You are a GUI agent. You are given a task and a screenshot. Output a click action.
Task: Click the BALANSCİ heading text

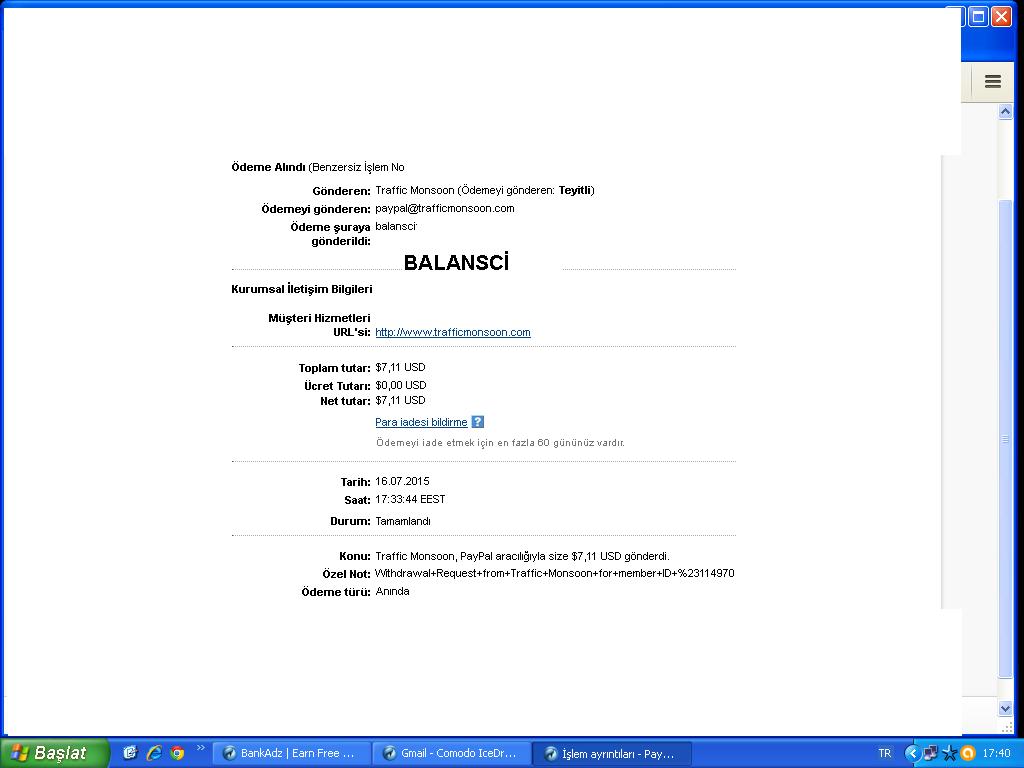click(x=456, y=263)
